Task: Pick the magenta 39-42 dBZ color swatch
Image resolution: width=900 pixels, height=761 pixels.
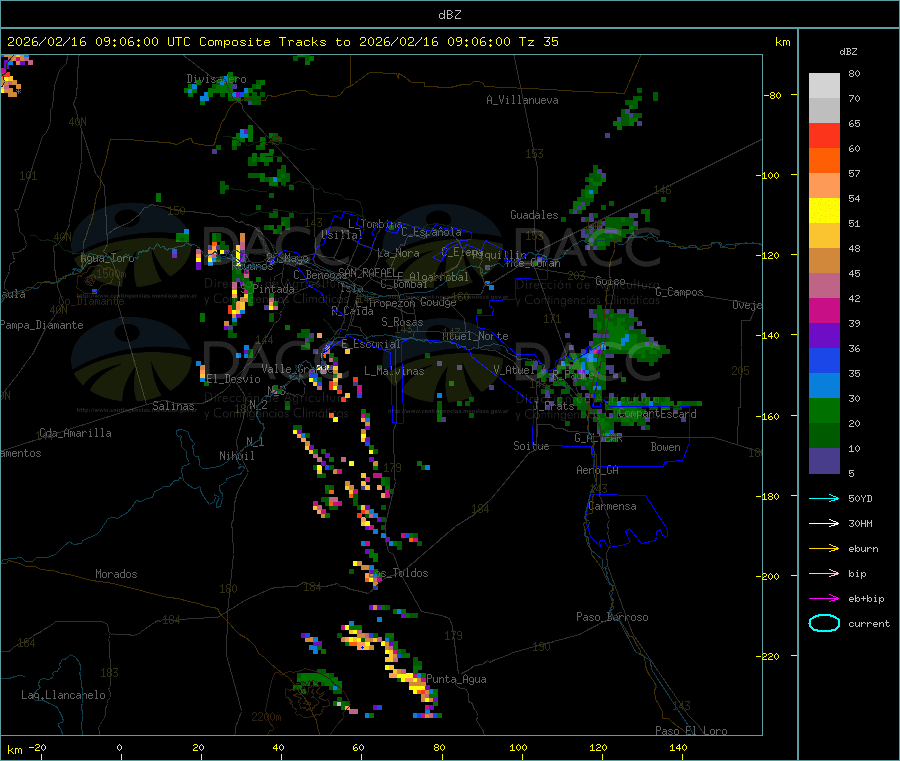Action: click(824, 310)
